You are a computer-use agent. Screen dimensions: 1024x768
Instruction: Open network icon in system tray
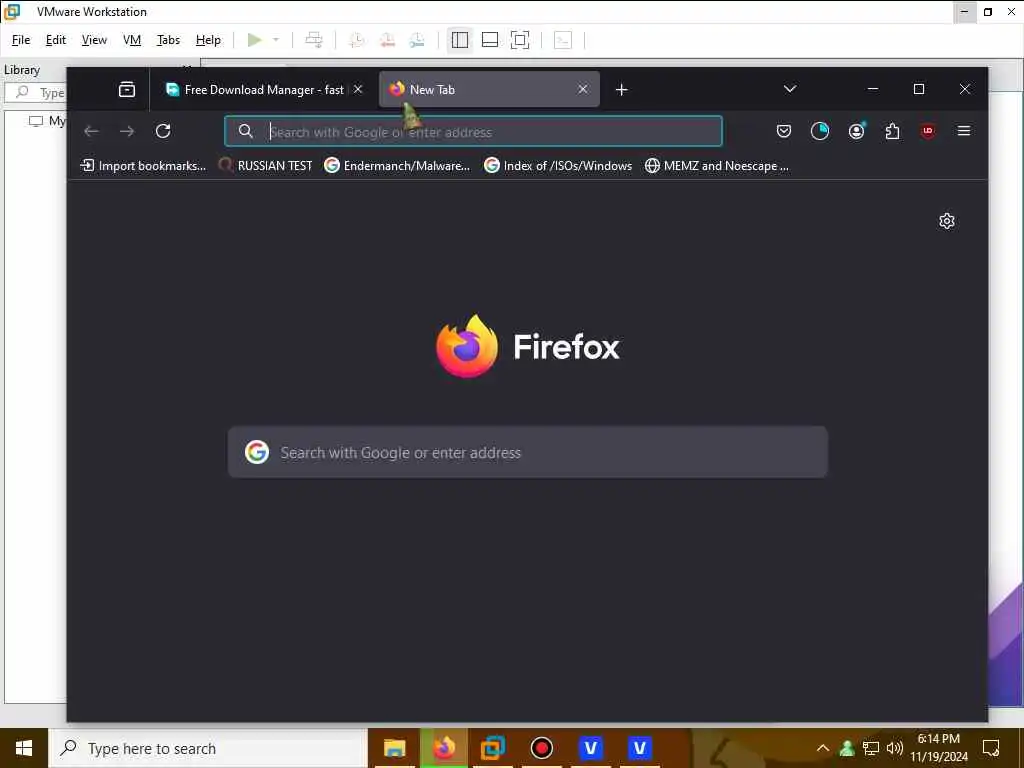click(x=871, y=748)
